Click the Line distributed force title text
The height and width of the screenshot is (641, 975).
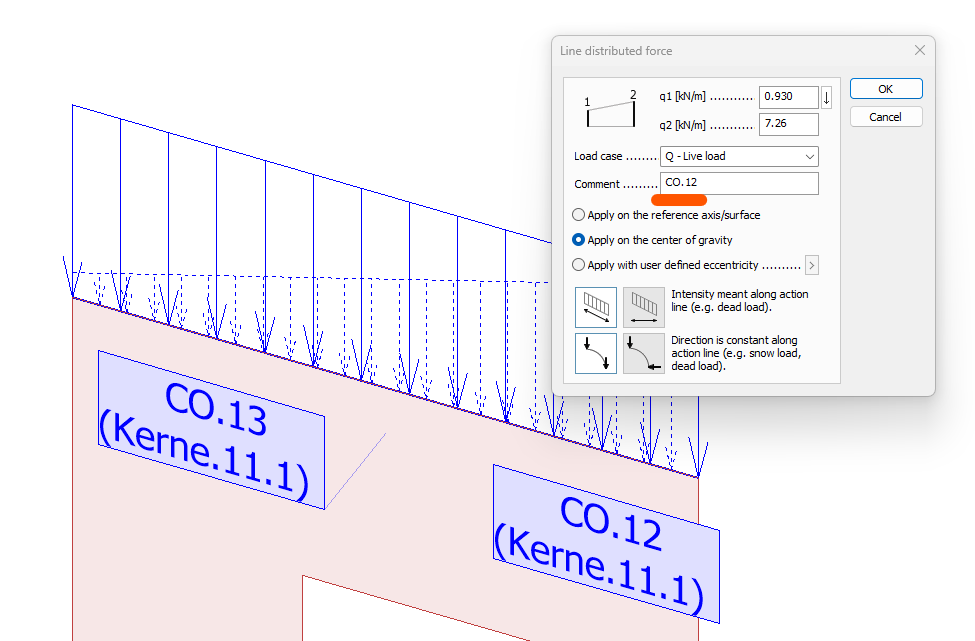point(616,51)
